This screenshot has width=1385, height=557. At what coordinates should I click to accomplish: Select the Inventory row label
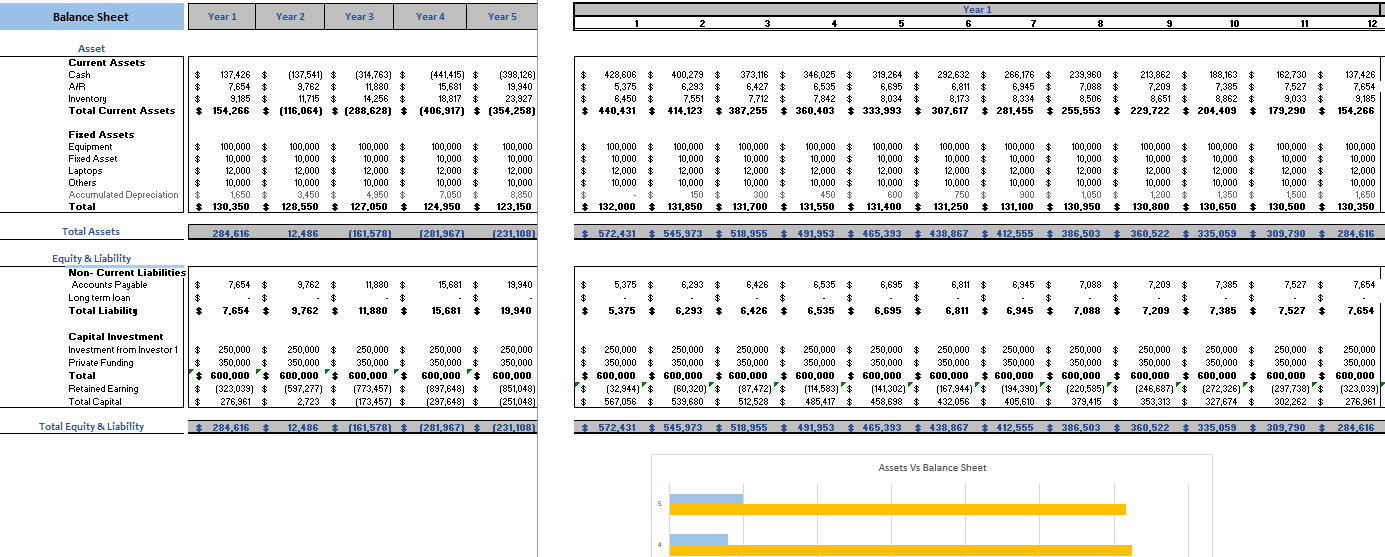(87, 99)
